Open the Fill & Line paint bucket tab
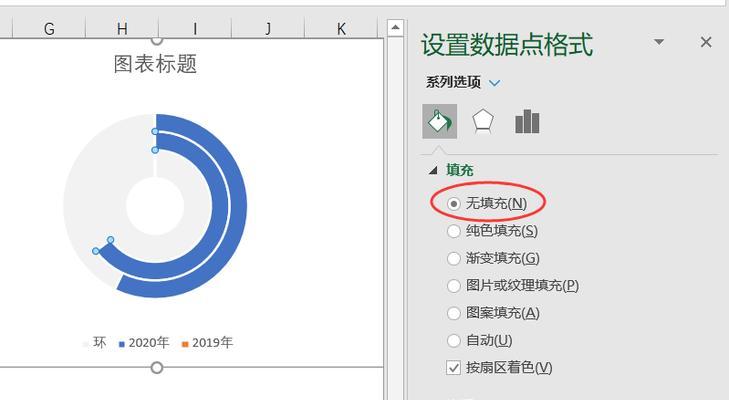729x400 pixels. [439, 121]
